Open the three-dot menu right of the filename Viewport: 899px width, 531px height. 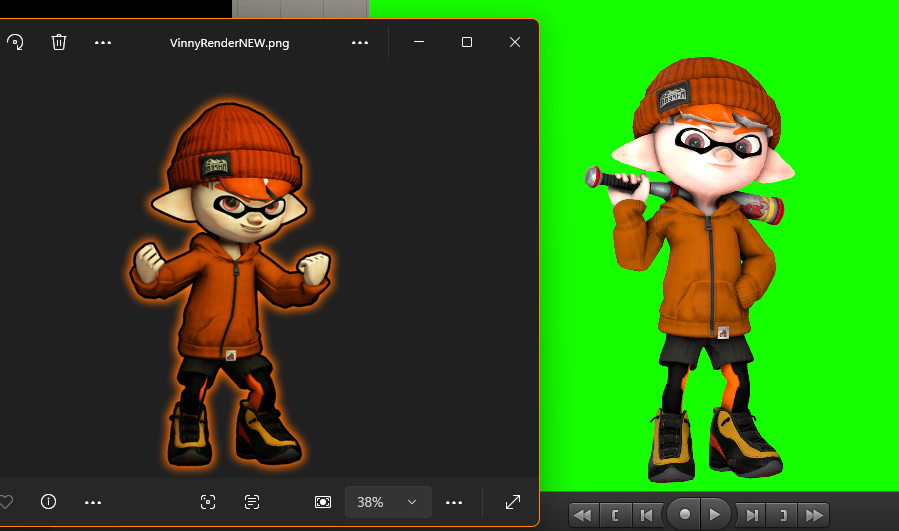(x=360, y=42)
